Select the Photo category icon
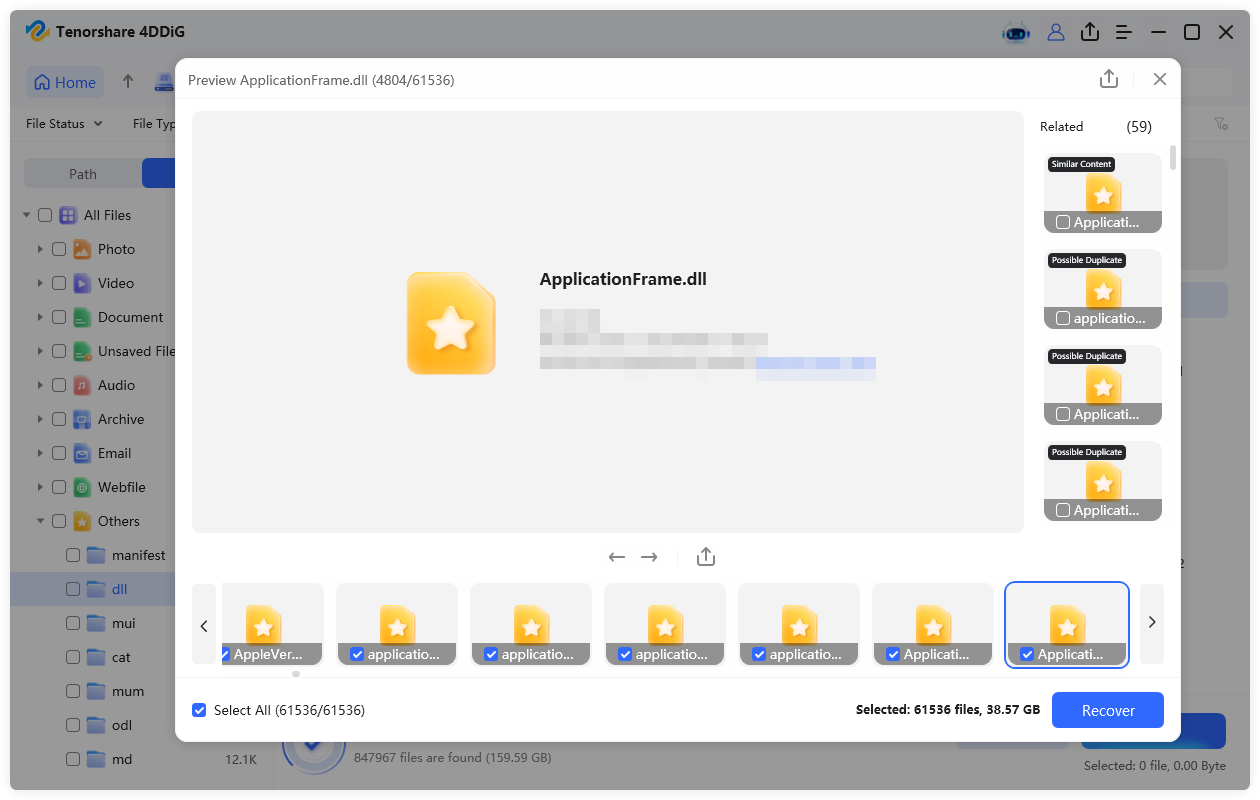 coord(82,249)
